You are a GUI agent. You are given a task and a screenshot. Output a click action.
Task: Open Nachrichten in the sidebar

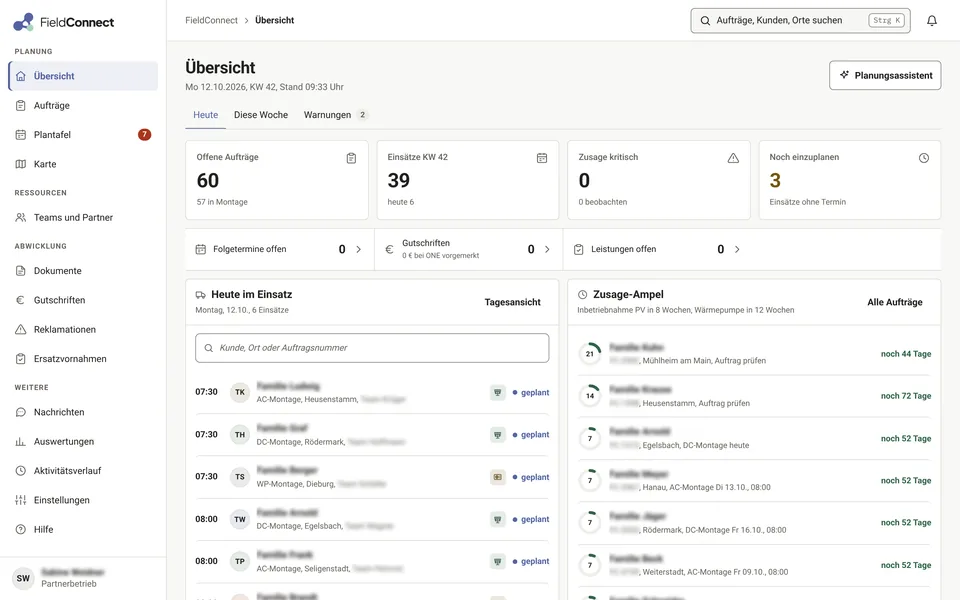(83, 412)
